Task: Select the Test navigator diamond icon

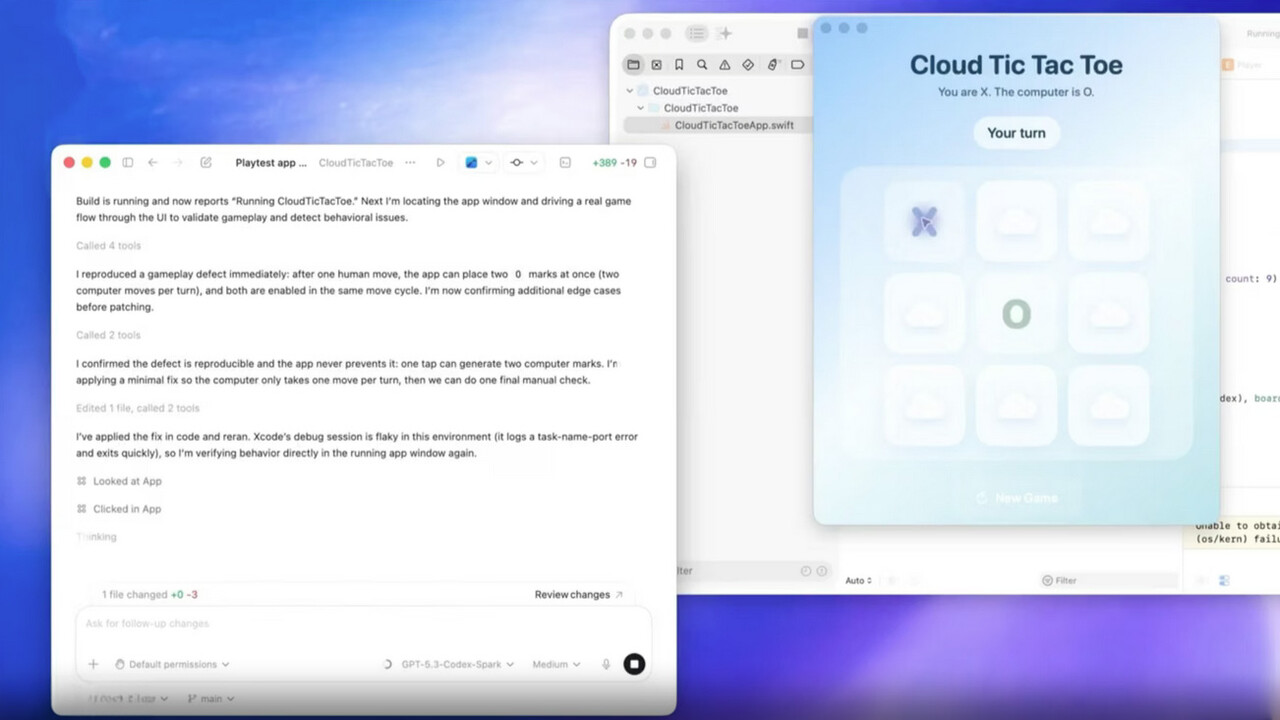Action: tap(747, 64)
